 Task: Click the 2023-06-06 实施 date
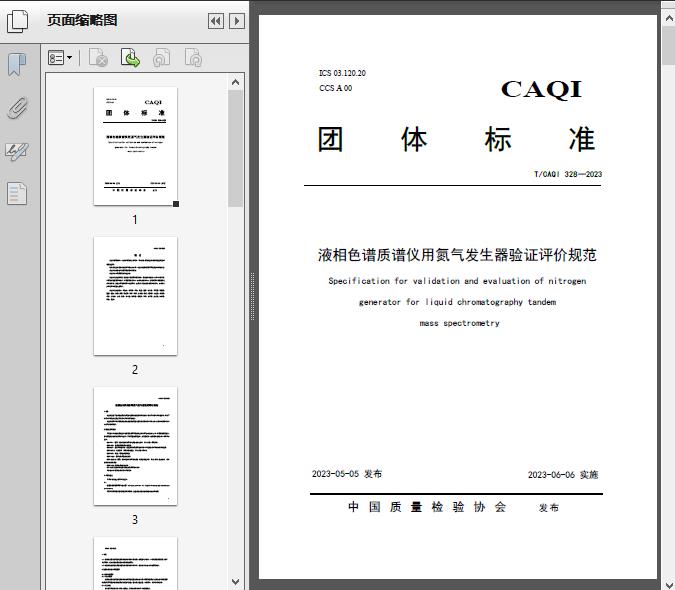563,475
